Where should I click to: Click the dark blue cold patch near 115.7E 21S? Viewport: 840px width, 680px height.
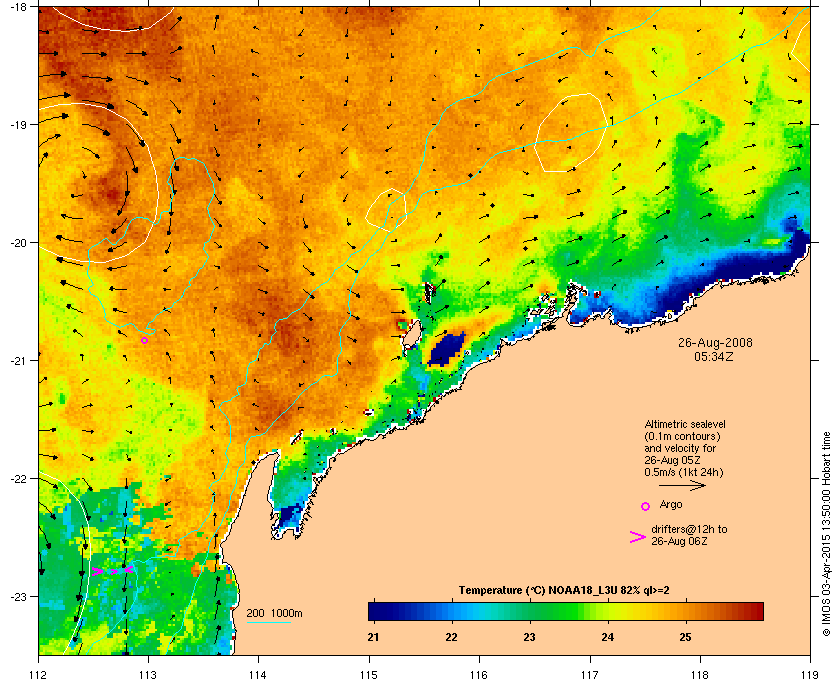pos(447,348)
